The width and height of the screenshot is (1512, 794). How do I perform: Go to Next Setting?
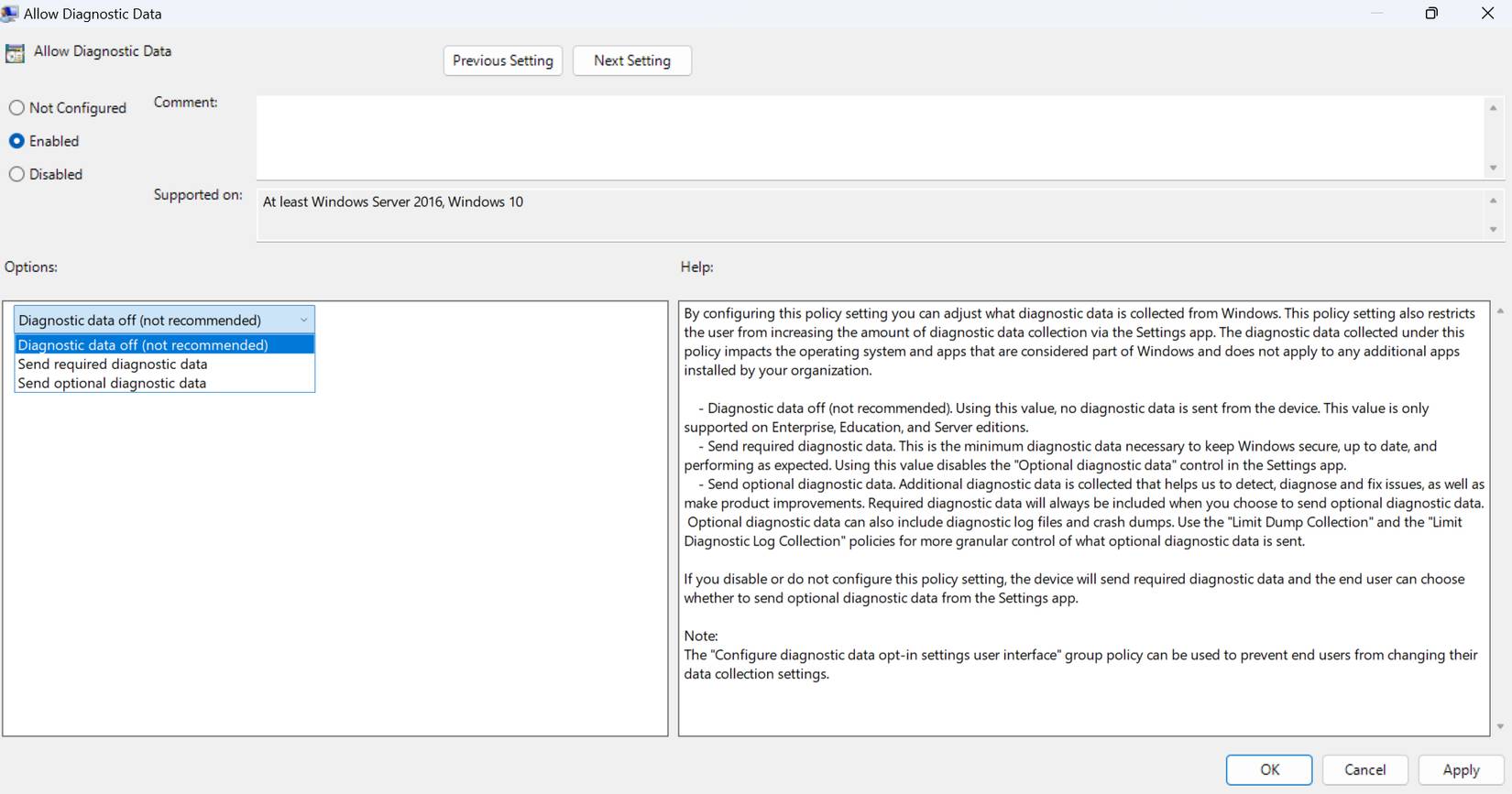(631, 60)
